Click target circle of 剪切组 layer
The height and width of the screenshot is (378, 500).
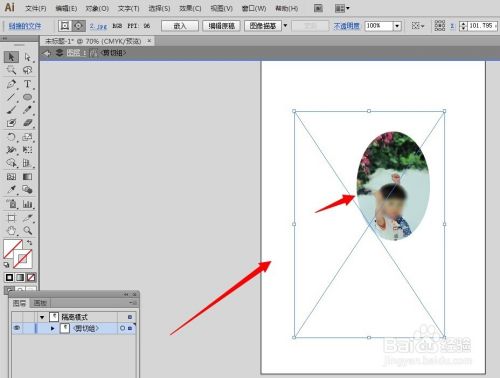coord(122,328)
